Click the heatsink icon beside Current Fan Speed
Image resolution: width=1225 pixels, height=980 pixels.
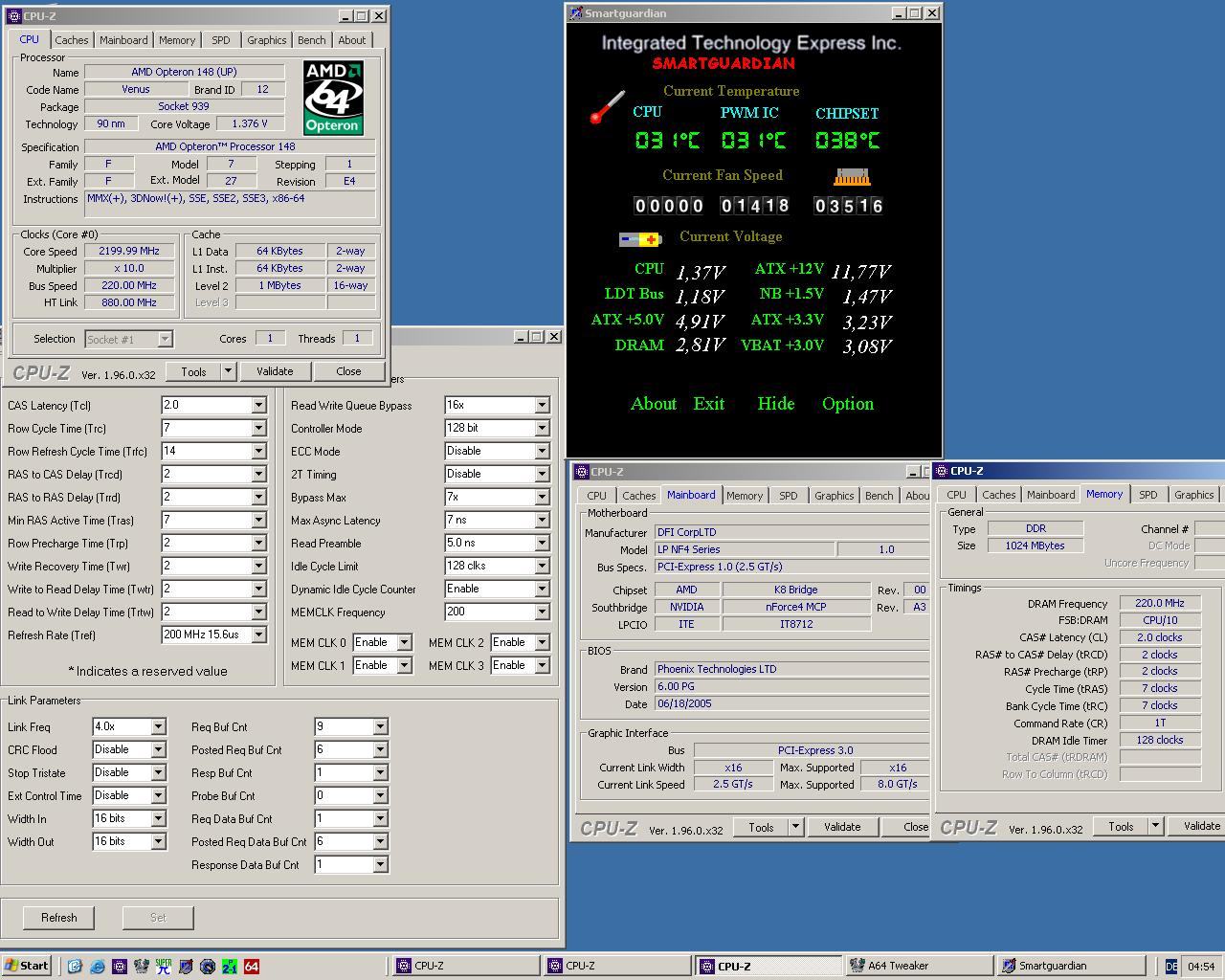(851, 177)
